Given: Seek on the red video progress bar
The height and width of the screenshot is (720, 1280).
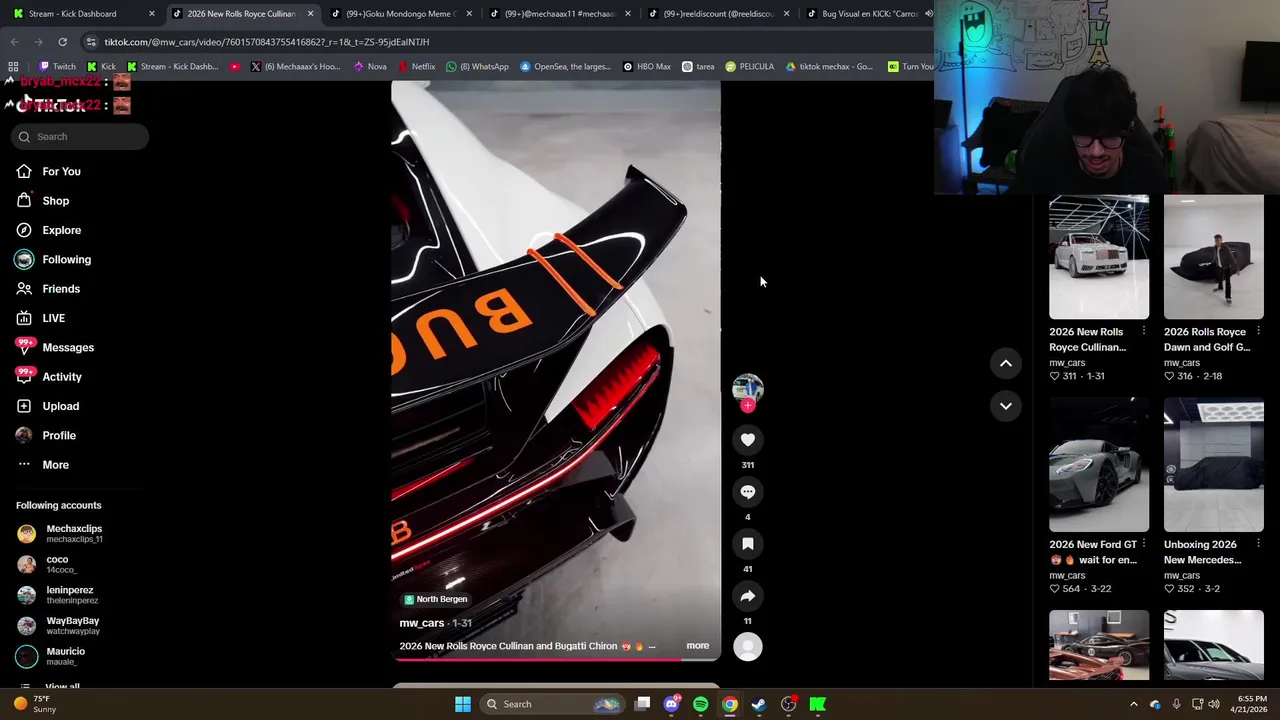Looking at the screenshot, I should tap(555, 659).
